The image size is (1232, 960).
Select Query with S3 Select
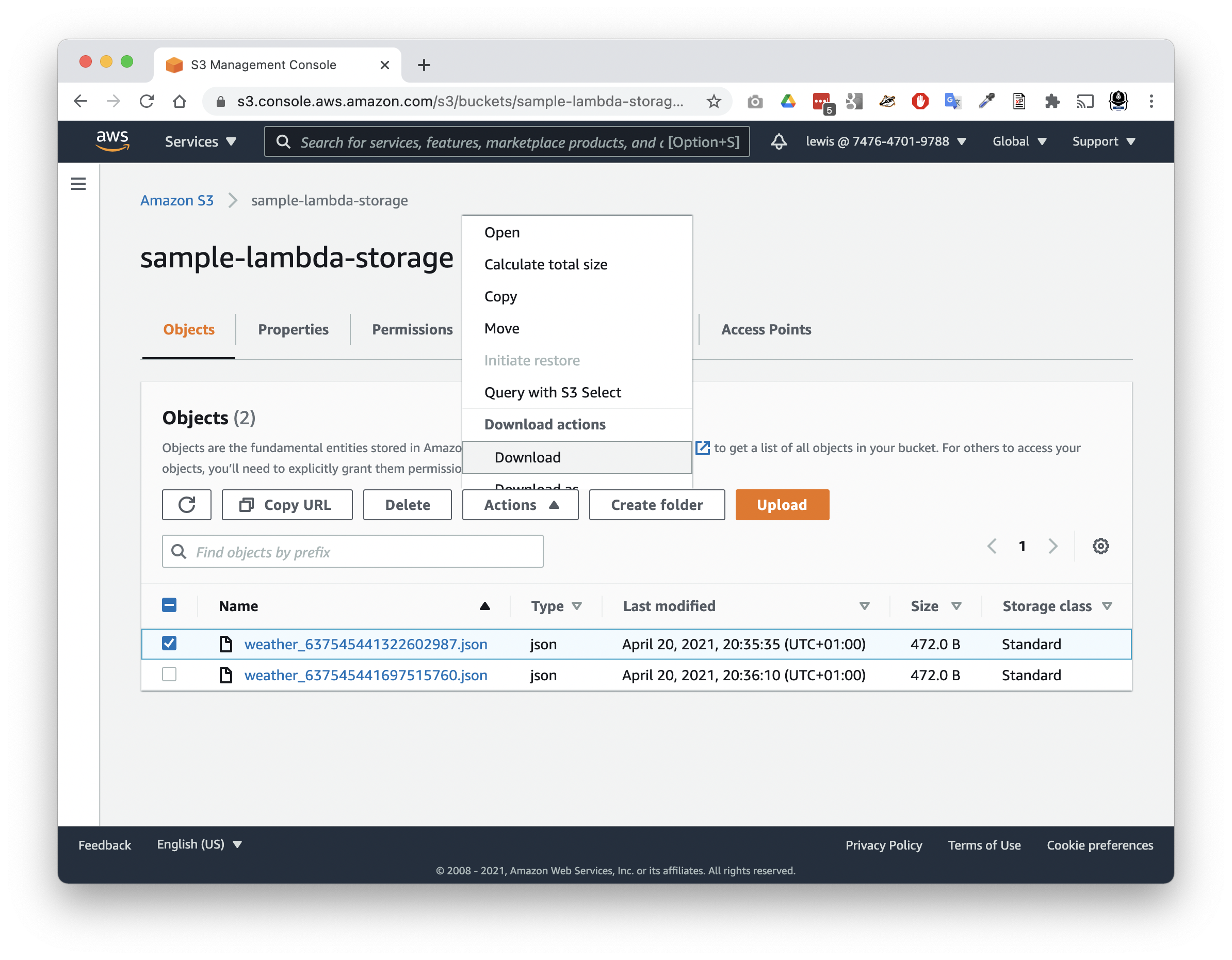coord(576,392)
